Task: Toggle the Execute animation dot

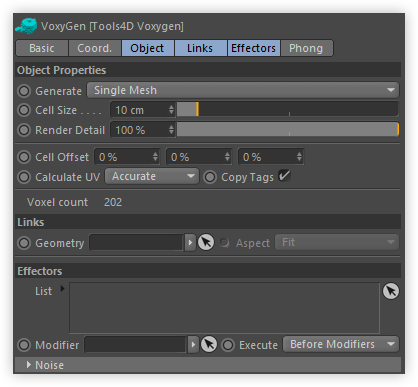Action: pos(228,345)
